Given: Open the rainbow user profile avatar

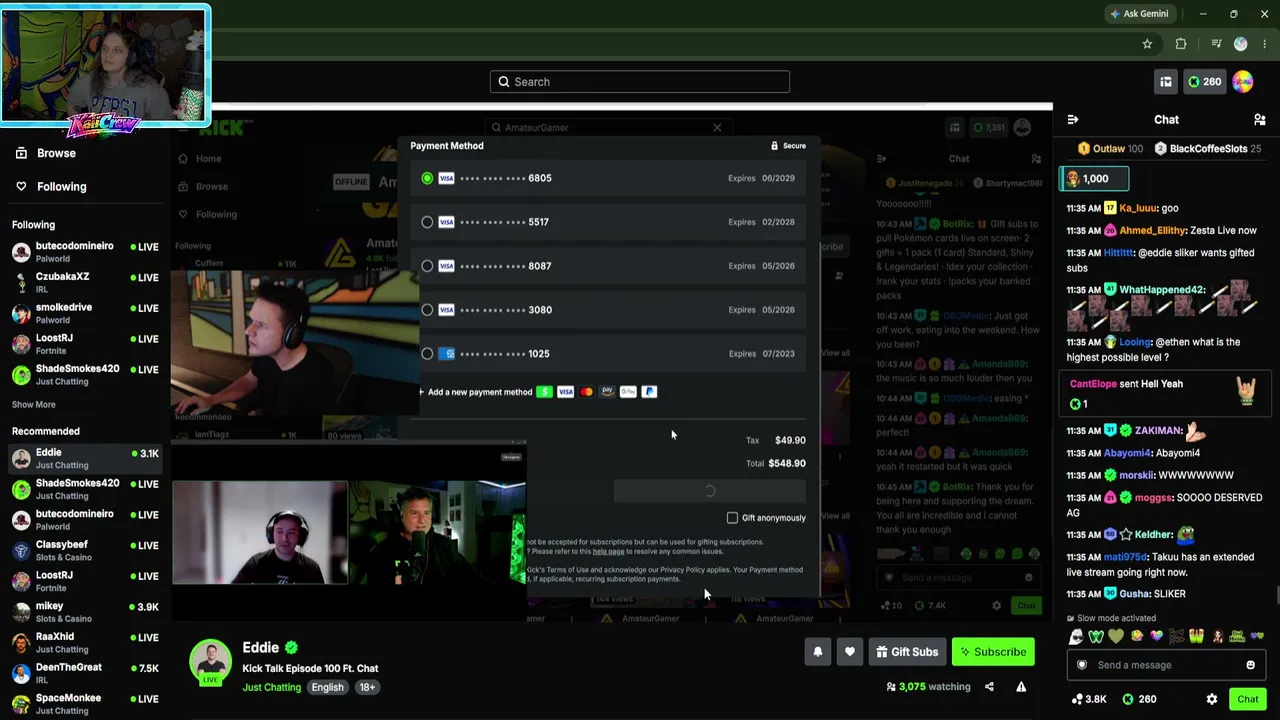Looking at the screenshot, I should pos(1243,82).
